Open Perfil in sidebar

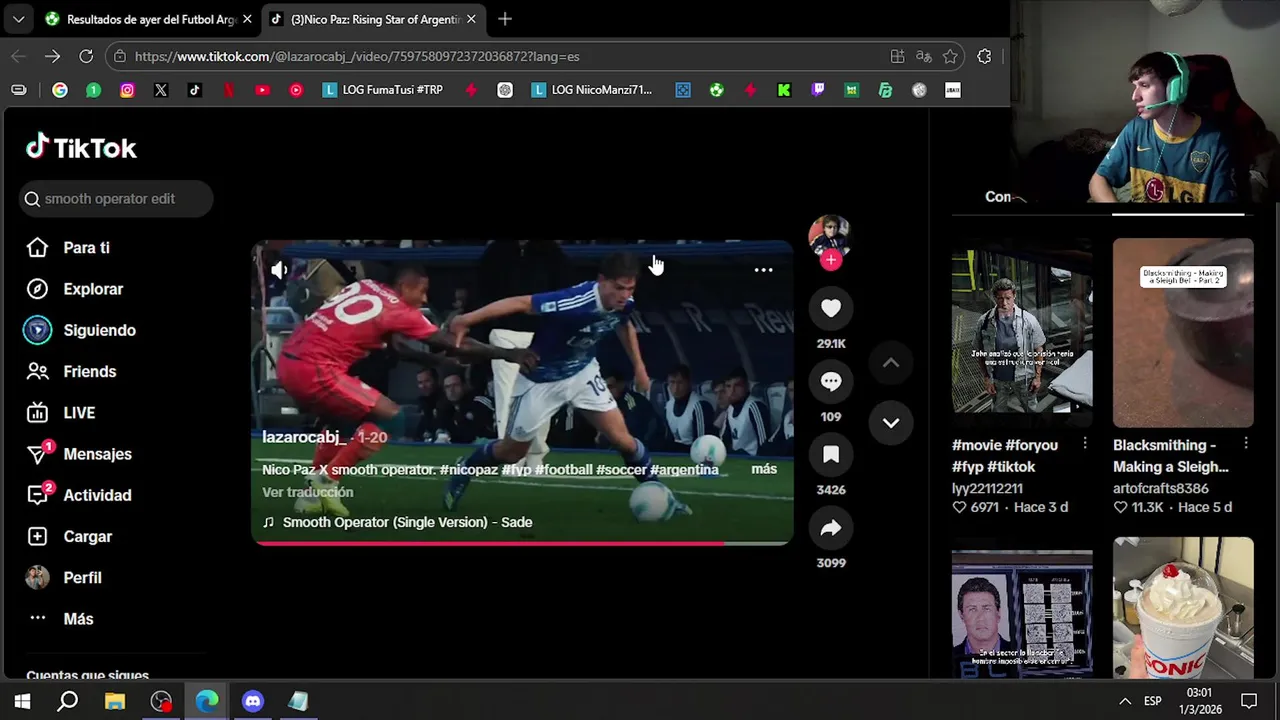click(64, 578)
